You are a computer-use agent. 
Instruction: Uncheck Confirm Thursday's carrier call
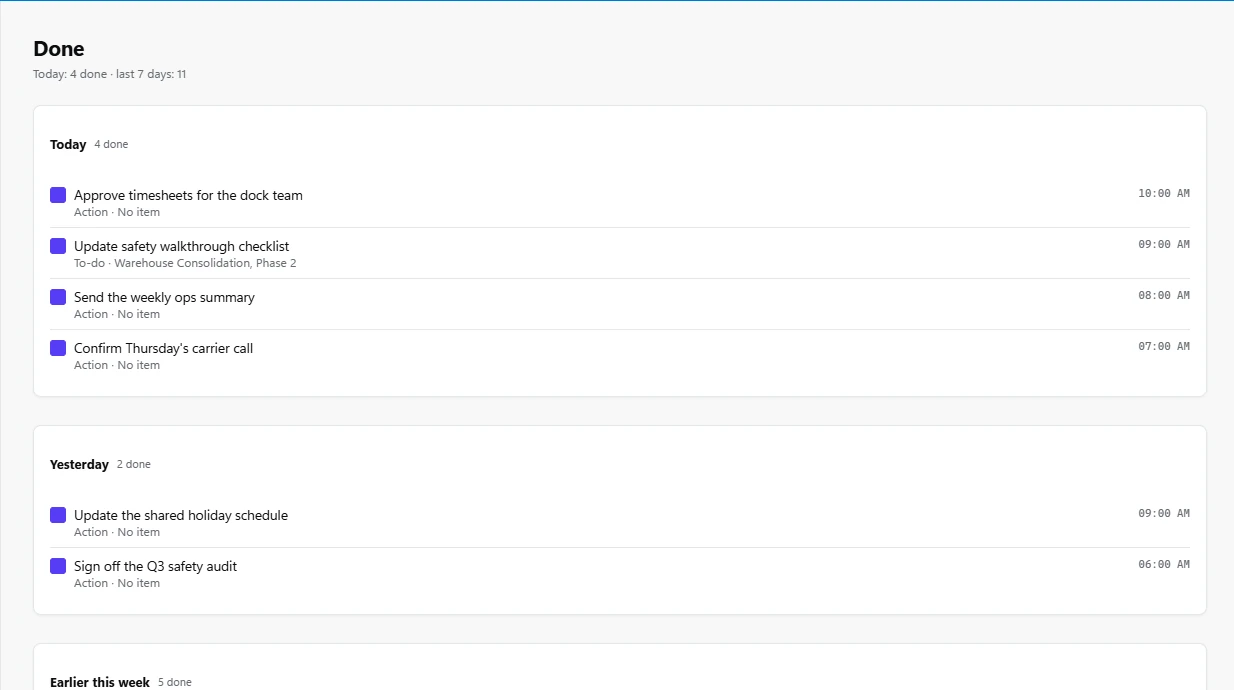click(58, 348)
